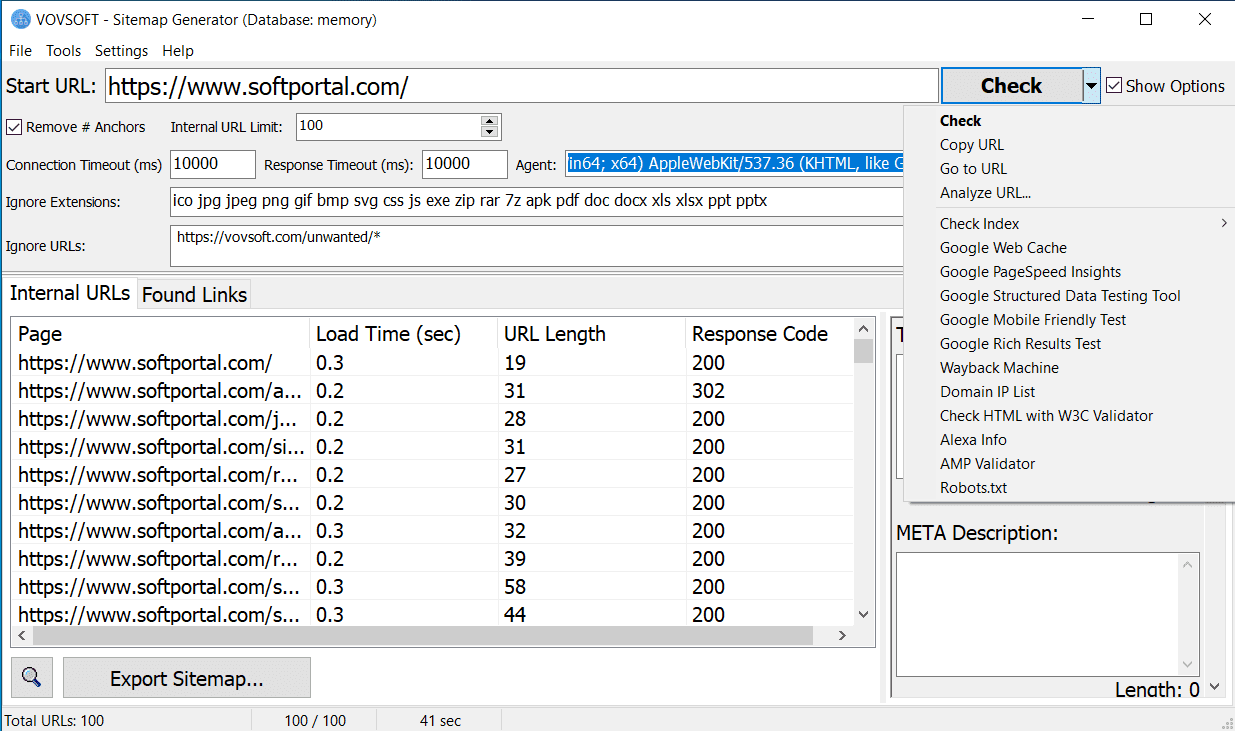
Task: Open the Settings menu
Action: point(121,51)
